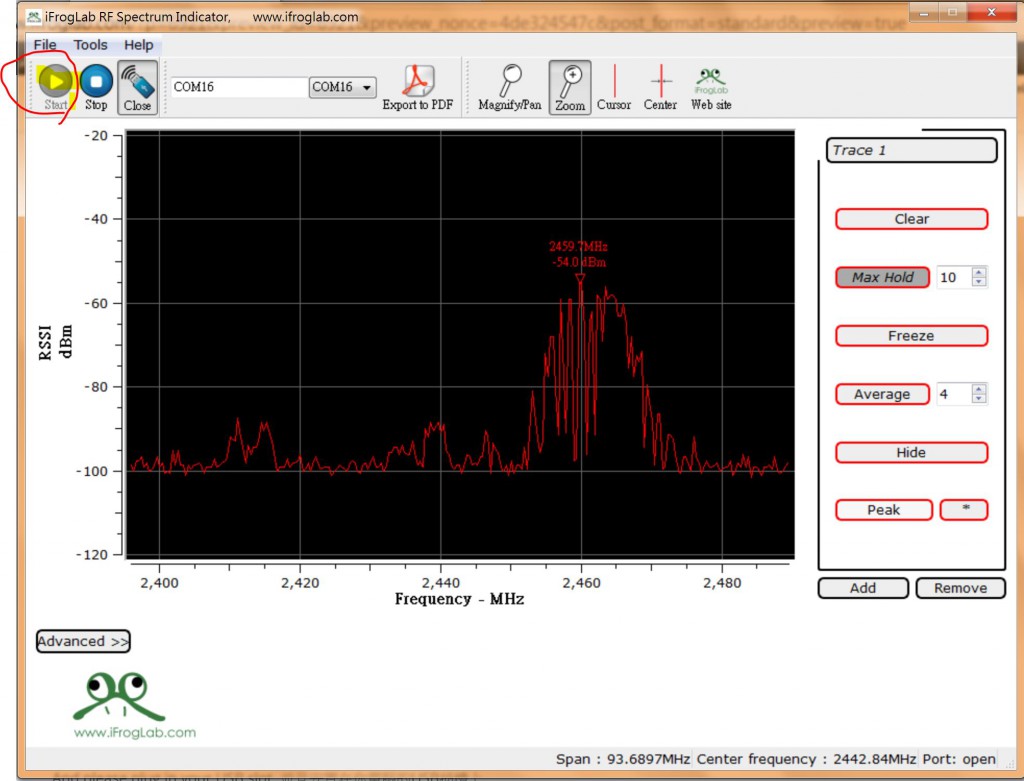
Task: Toggle Average mode
Action: (882, 394)
